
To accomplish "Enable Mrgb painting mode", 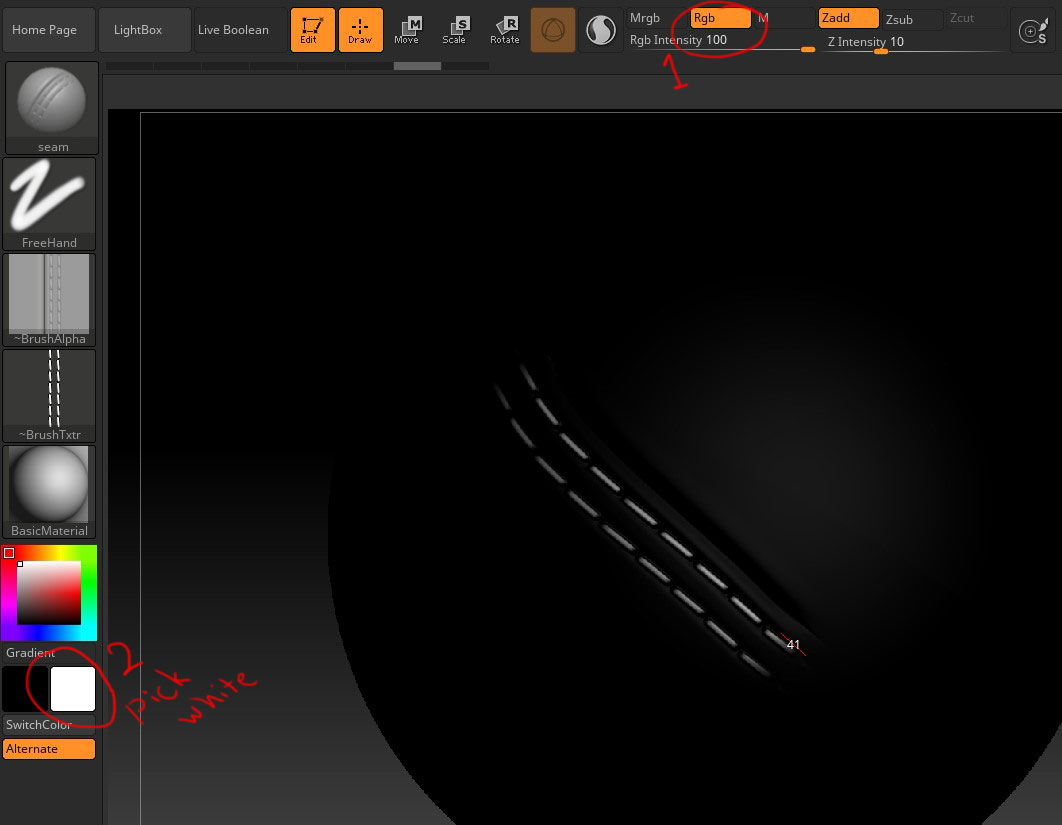I will 656,18.
